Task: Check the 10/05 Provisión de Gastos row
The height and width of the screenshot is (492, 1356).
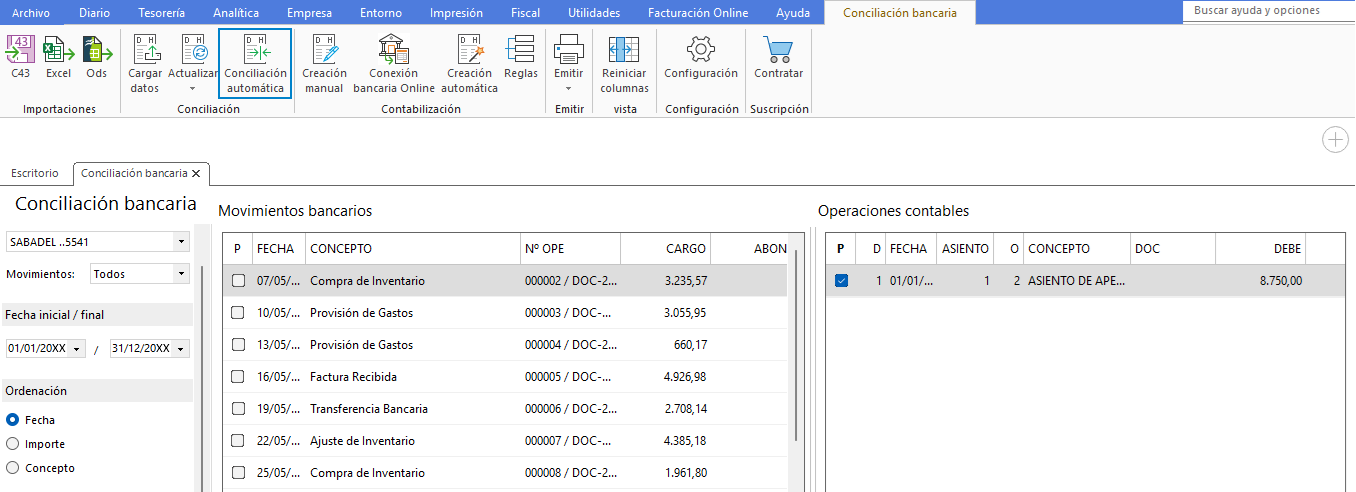Action: coord(238,313)
